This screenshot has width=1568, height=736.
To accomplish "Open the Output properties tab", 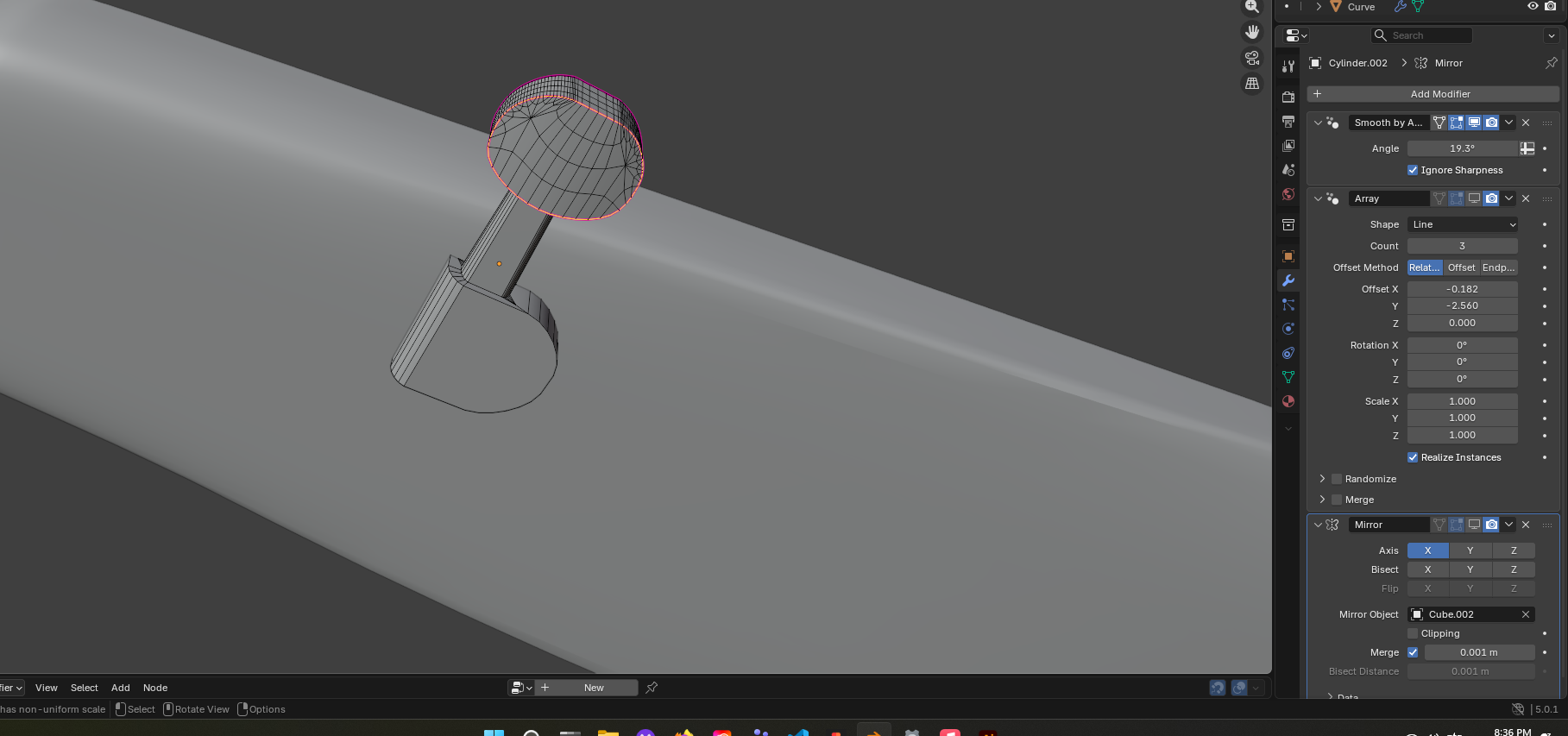I will tap(1288, 122).
